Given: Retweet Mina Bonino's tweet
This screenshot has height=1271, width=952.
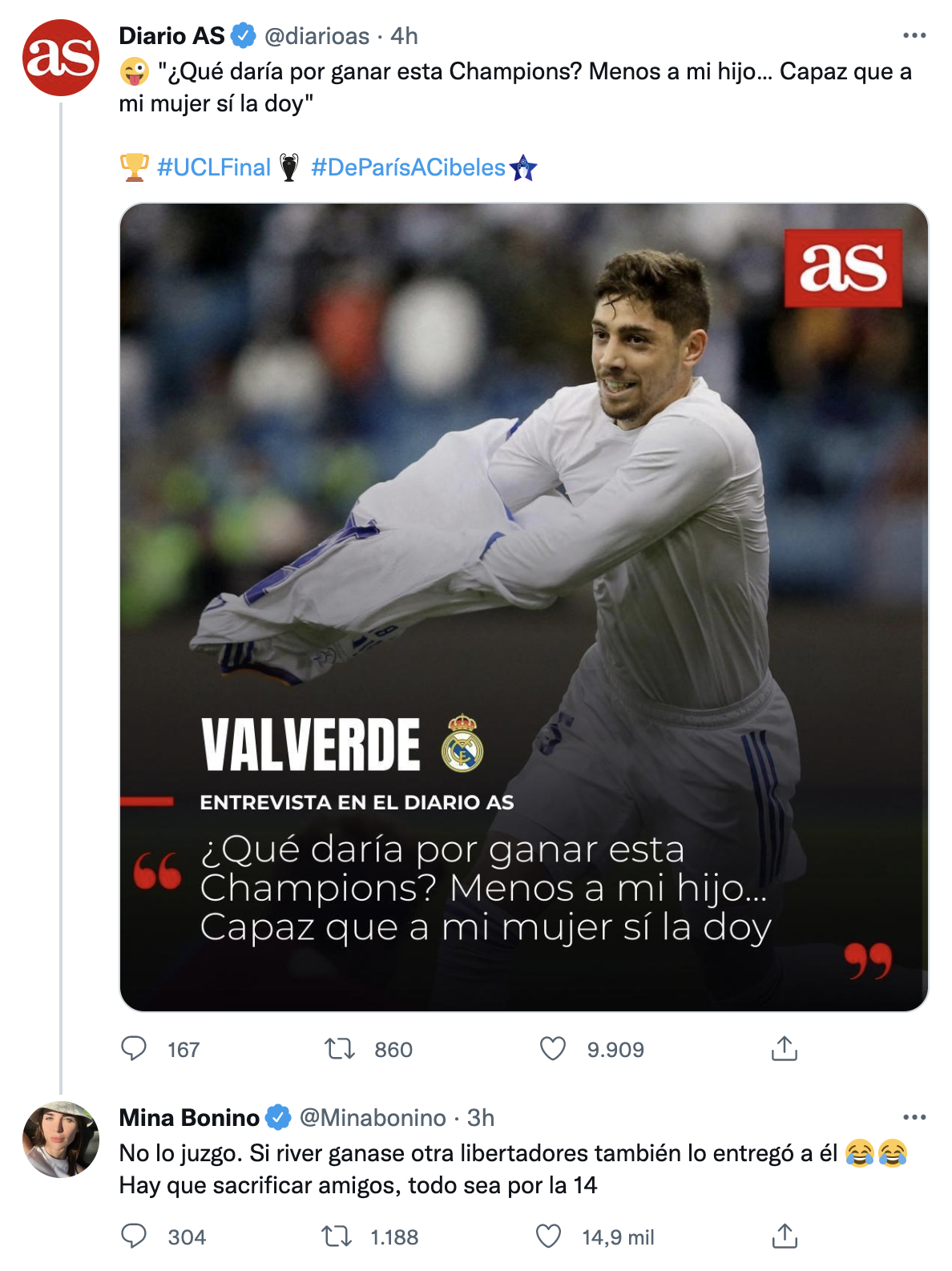Looking at the screenshot, I should 337,1237.
